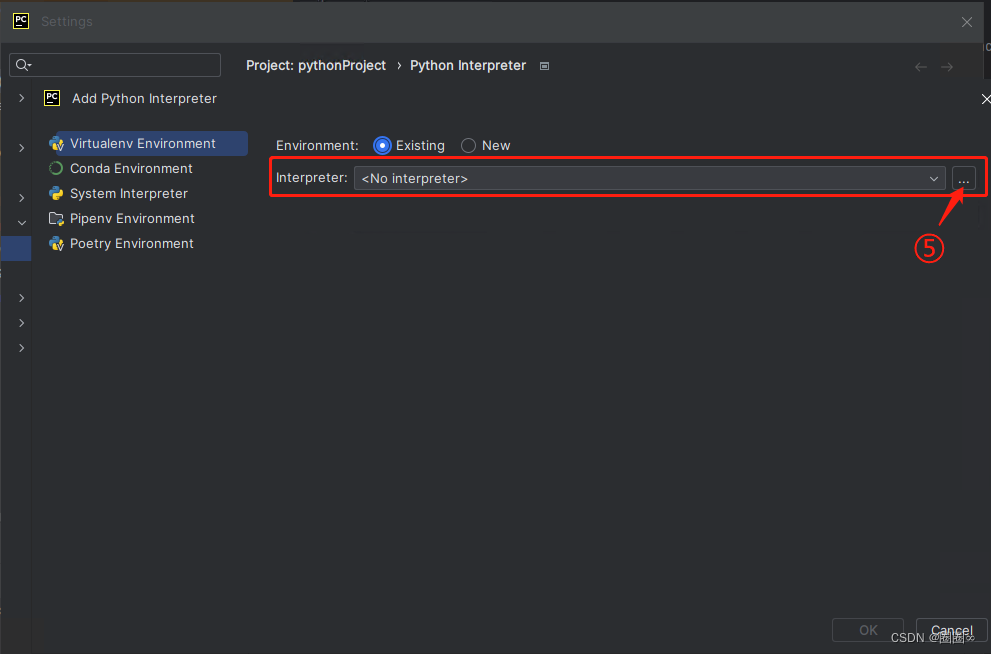This screenshot has height=654, width=991.
Task: Expand the last settings tree chevron
Action: (x=21, y=348)
